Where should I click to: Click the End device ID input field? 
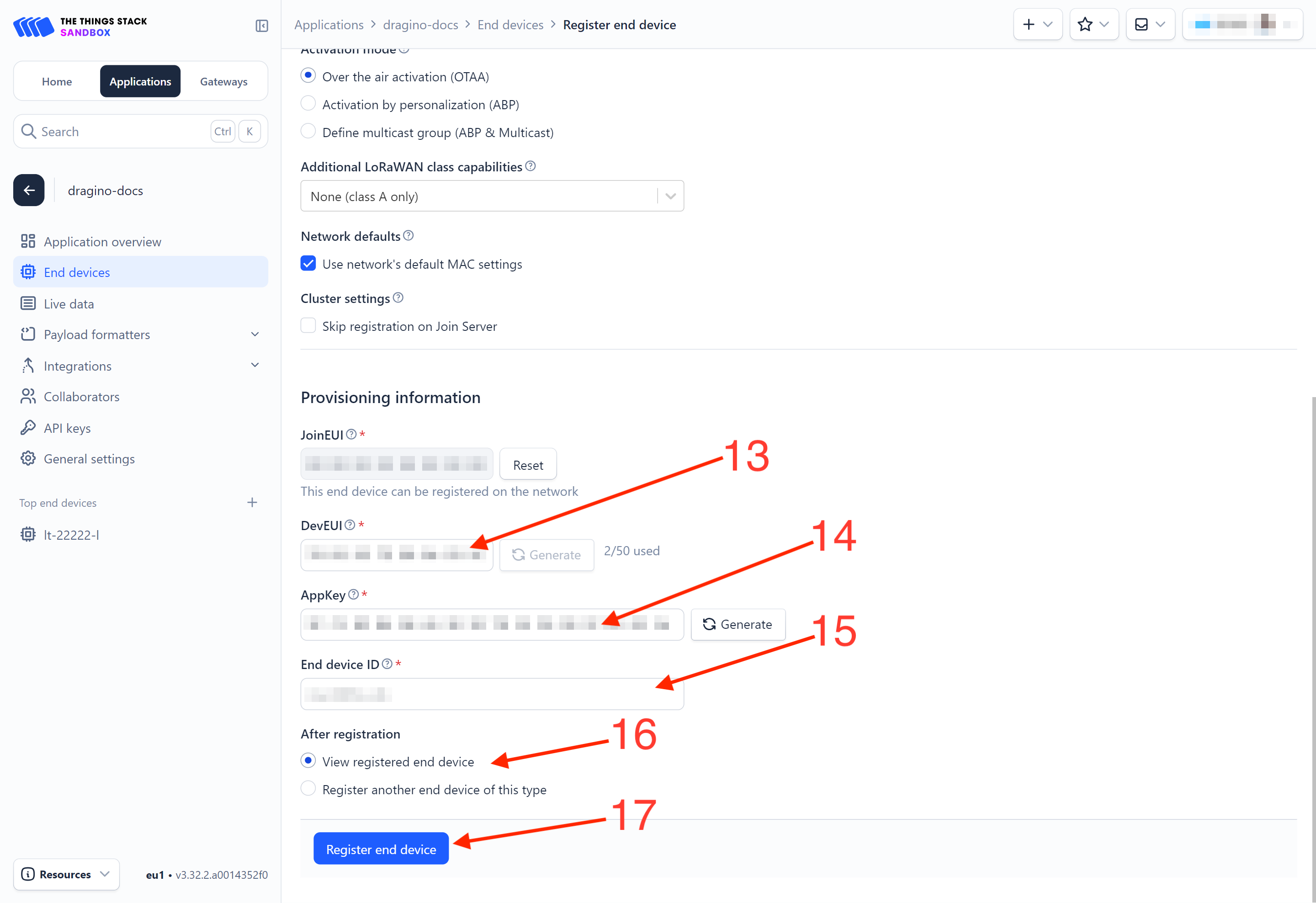492,694
